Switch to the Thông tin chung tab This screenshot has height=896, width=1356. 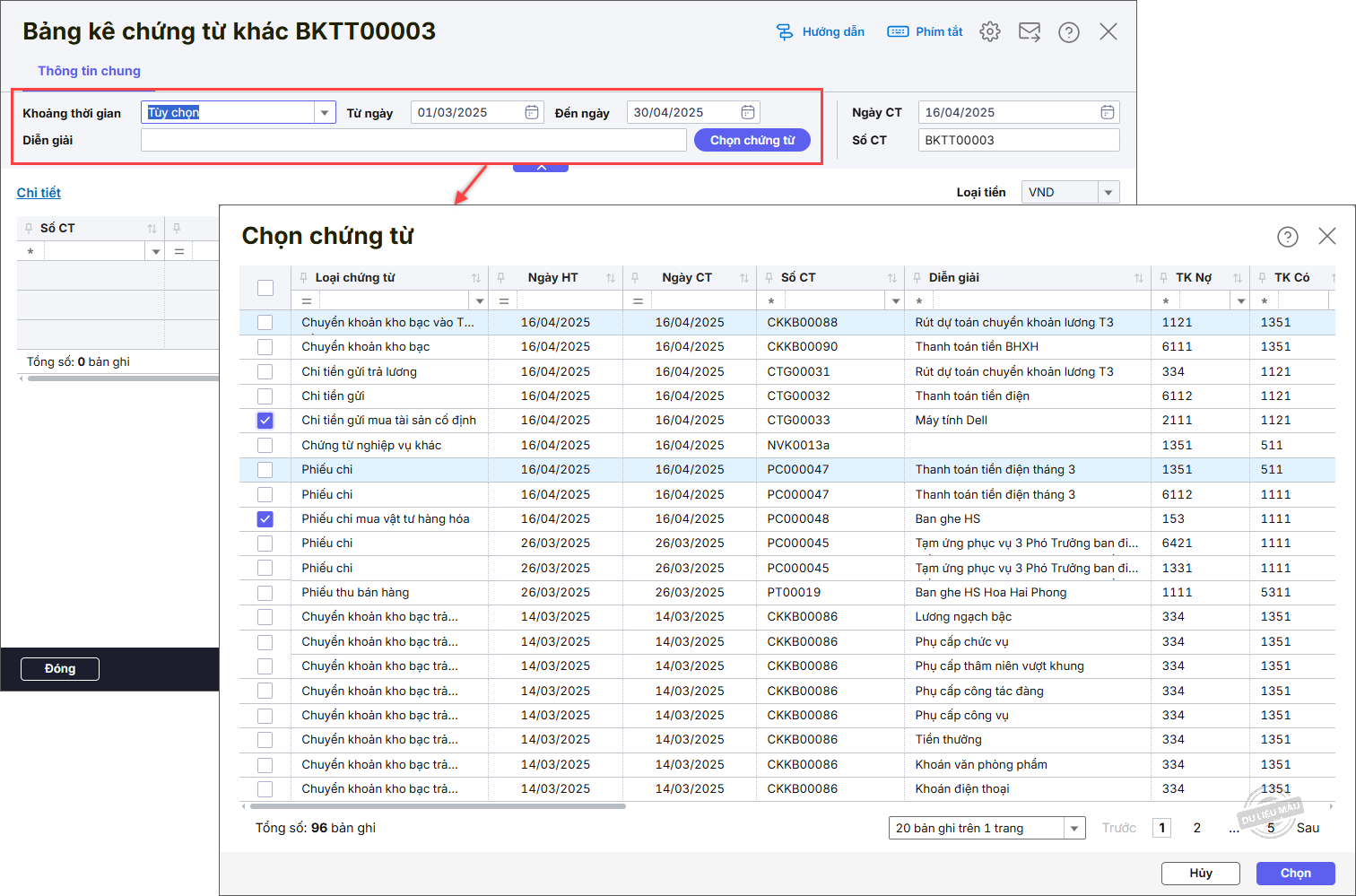point(89,71)
